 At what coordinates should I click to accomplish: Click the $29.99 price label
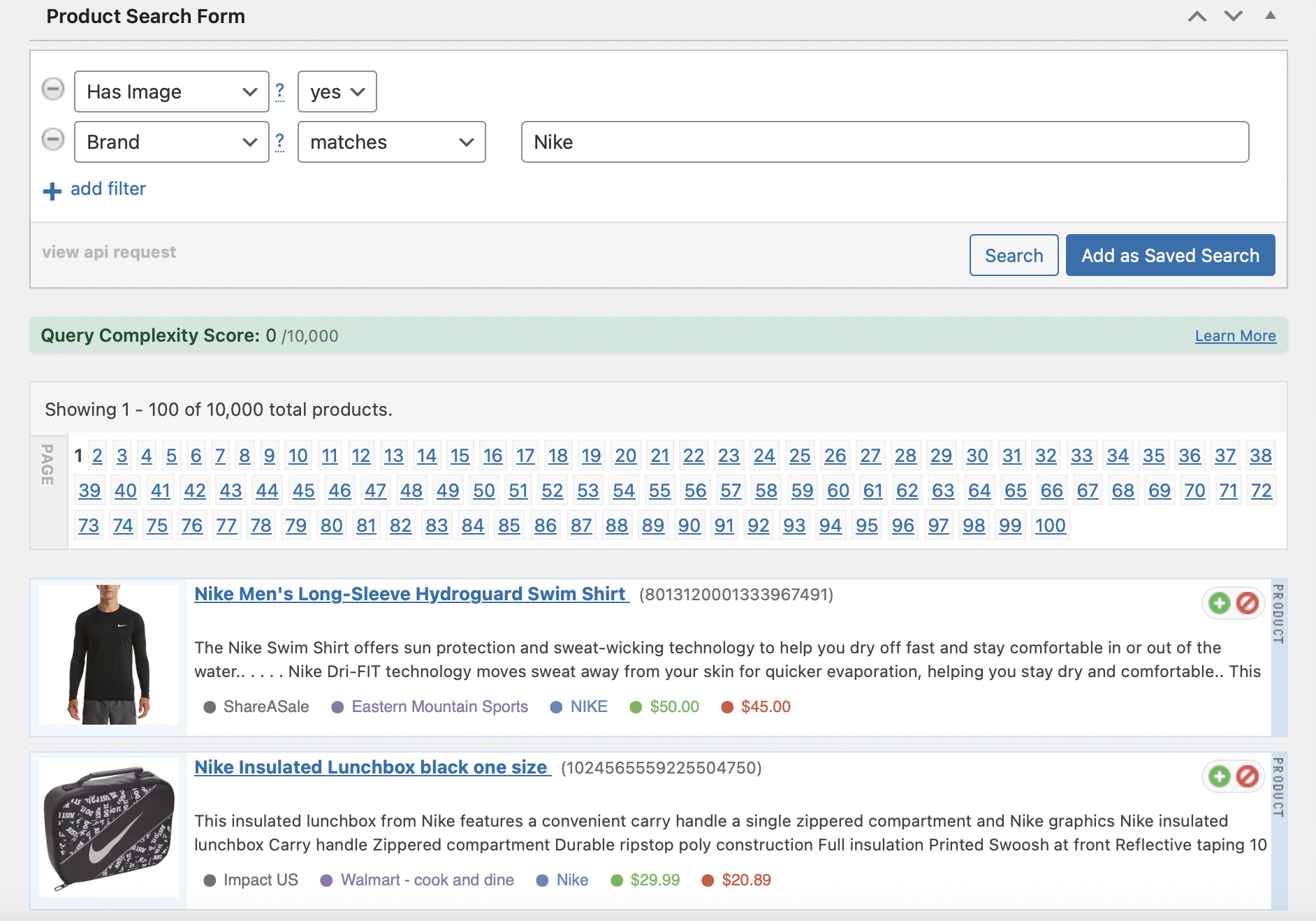655,880
